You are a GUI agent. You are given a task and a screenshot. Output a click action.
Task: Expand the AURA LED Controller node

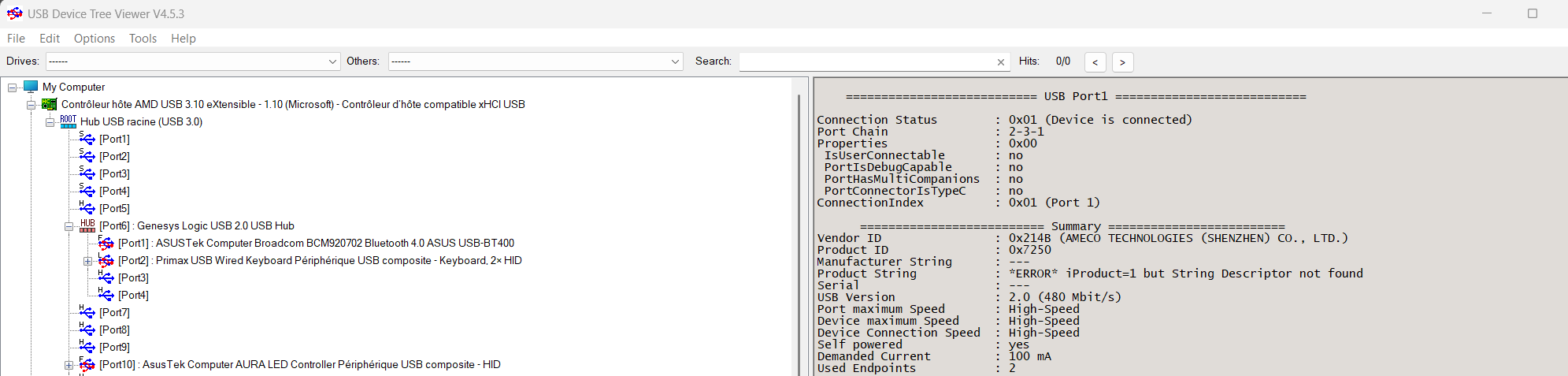point(69,365)
